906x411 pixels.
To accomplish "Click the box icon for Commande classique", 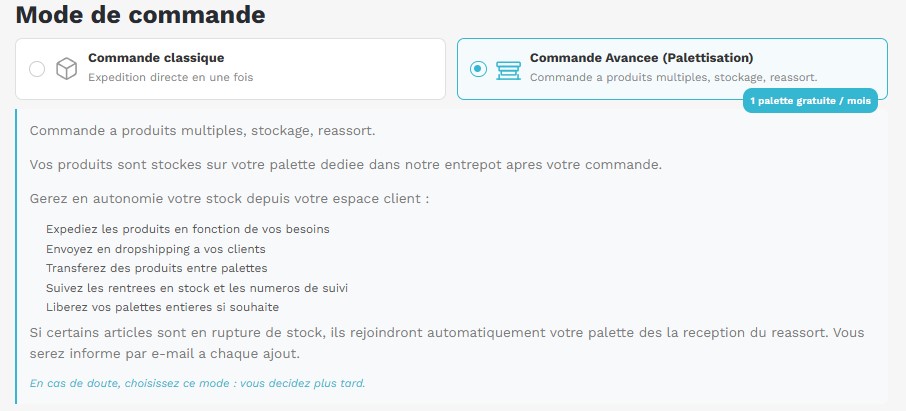I will click(67, 69).
